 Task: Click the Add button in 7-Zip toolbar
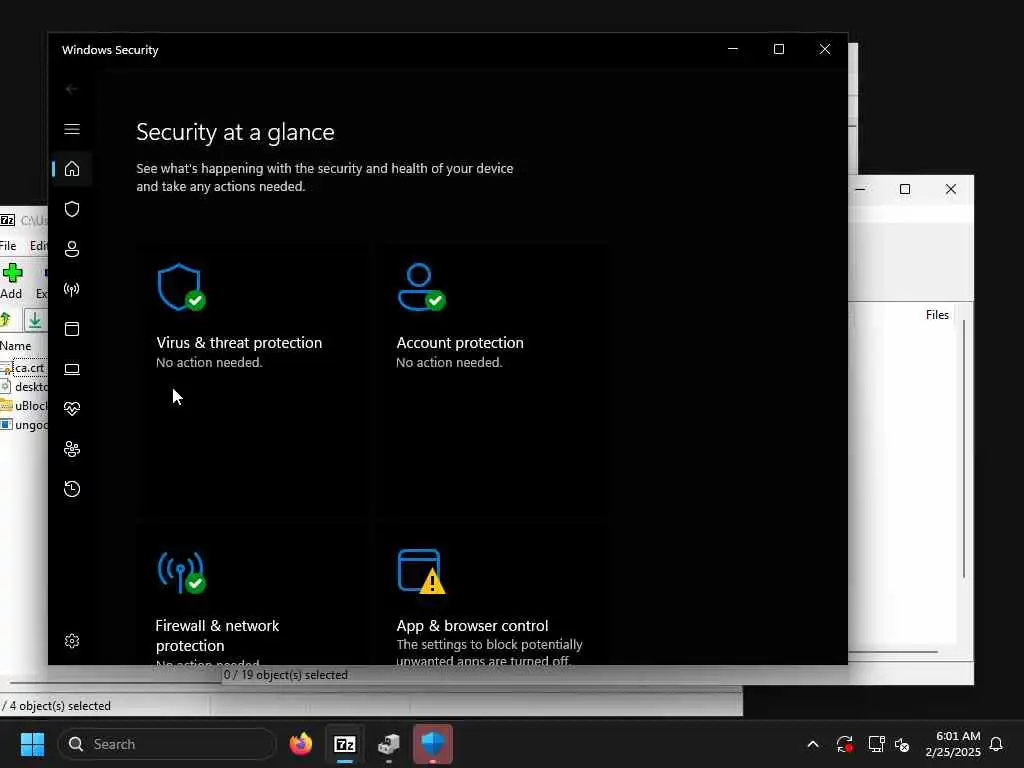pyautogui.click(x=11, y=281)
